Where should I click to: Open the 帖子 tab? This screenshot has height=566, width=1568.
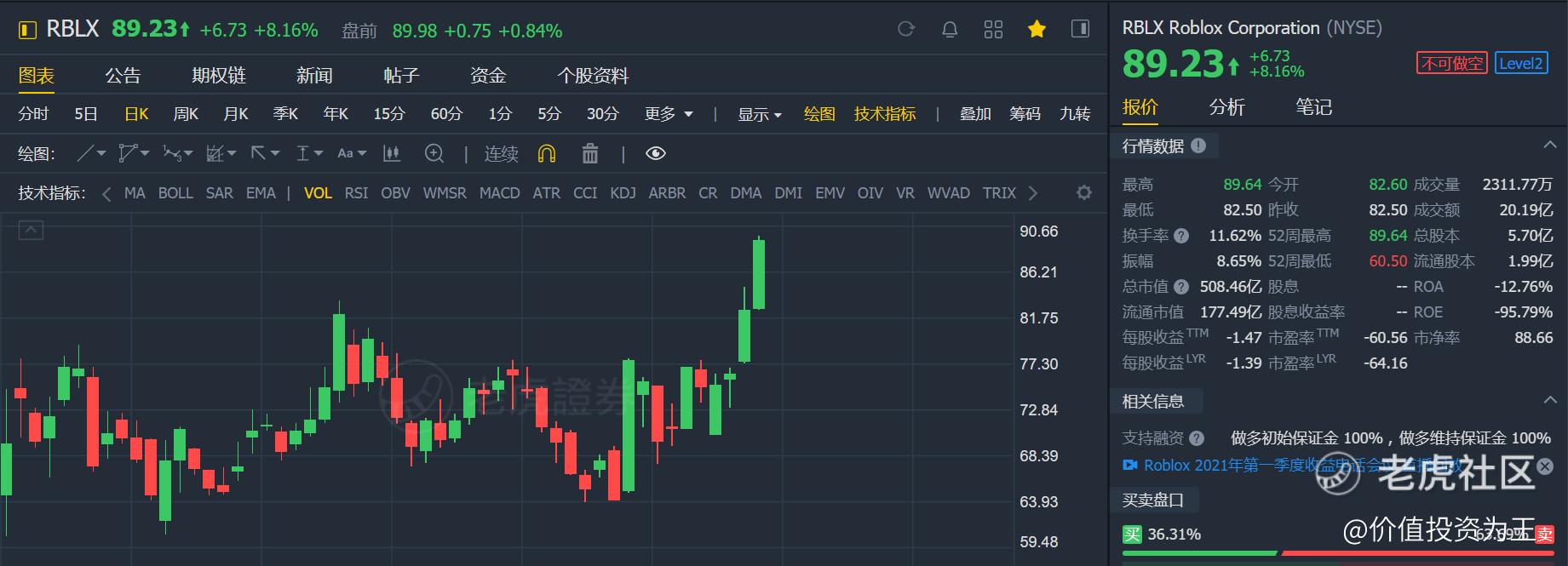[401, 76]
